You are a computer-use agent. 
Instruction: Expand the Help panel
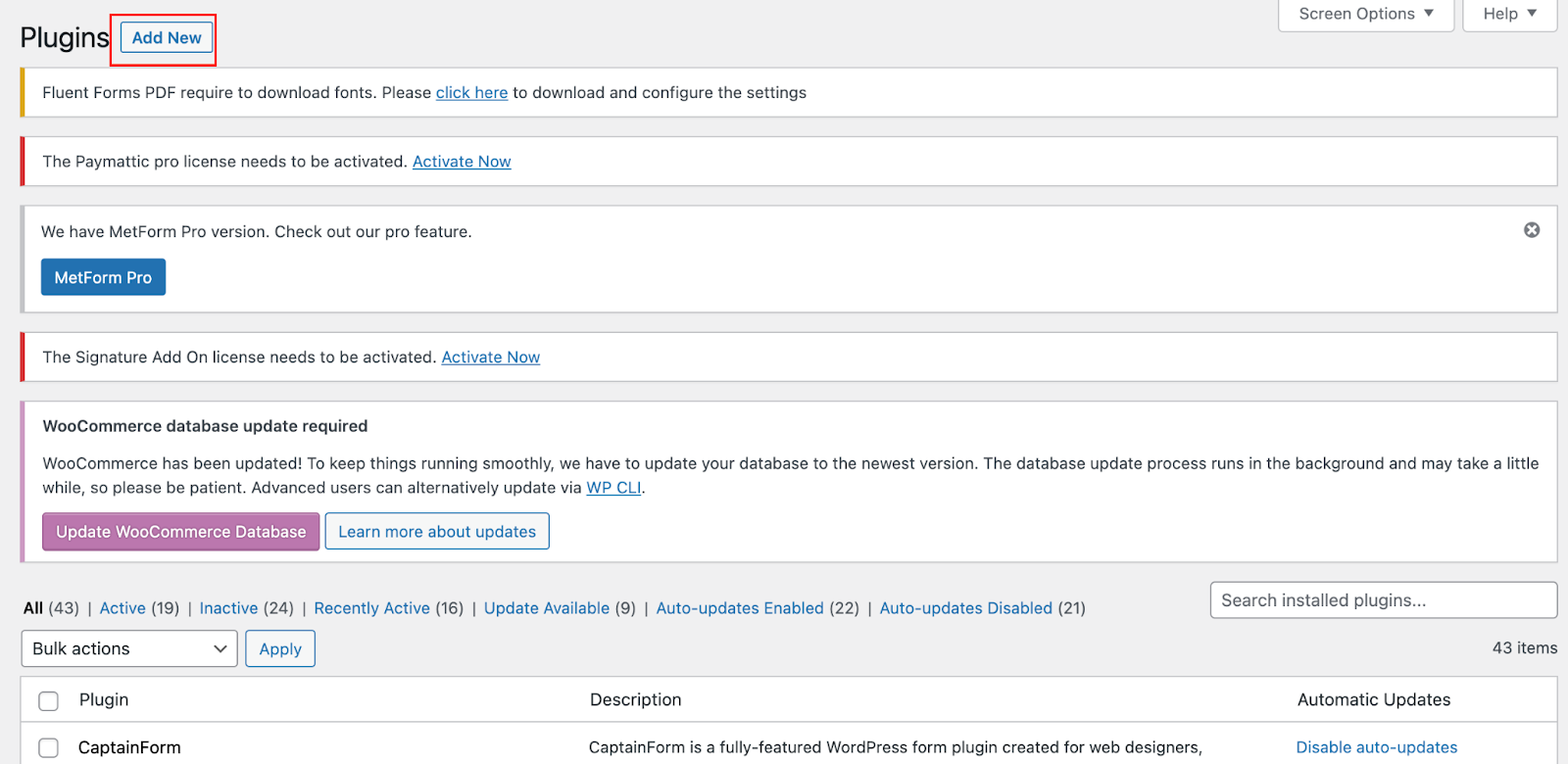tap(1509, 15)
